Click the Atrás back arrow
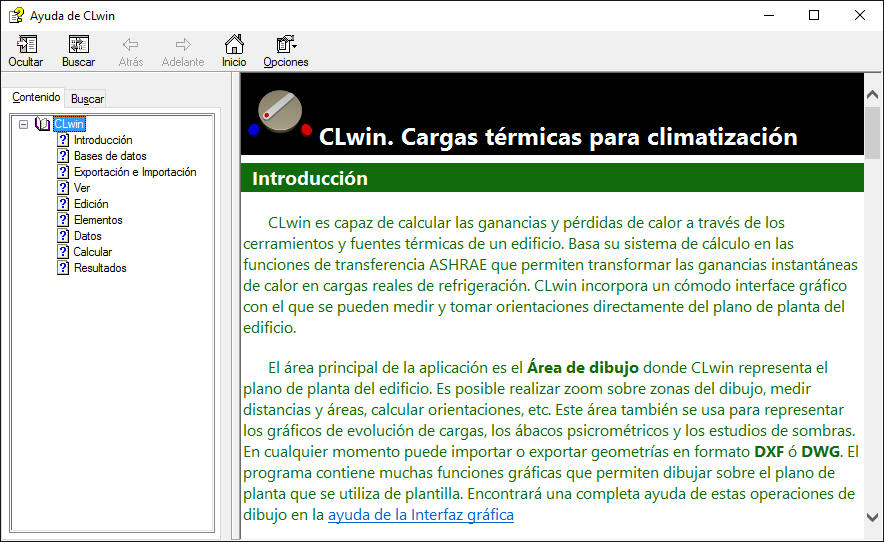Viewport: 884px width, 542px height. click(x=130, y=45)
